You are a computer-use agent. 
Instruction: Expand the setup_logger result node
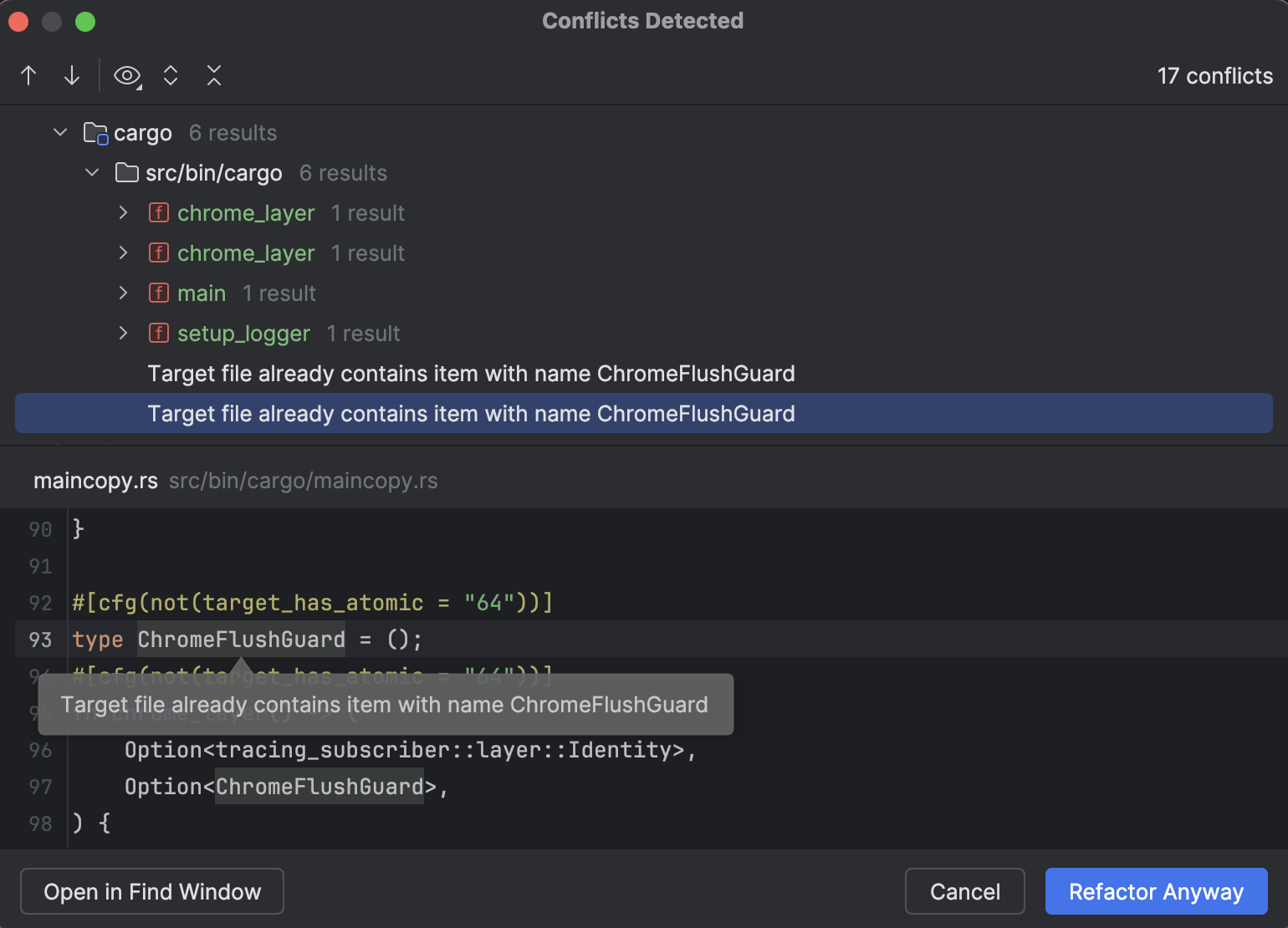click(x=123, y=333)
